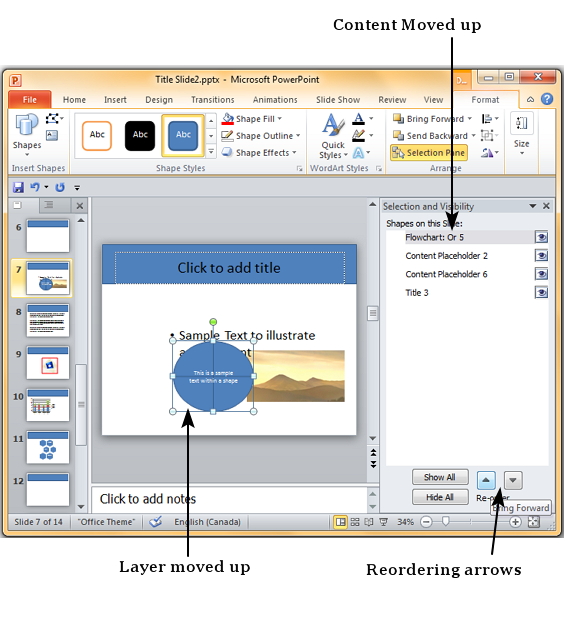Screen dimensions: 565x620
Task: Switch to Reading view
Action: 368,522
